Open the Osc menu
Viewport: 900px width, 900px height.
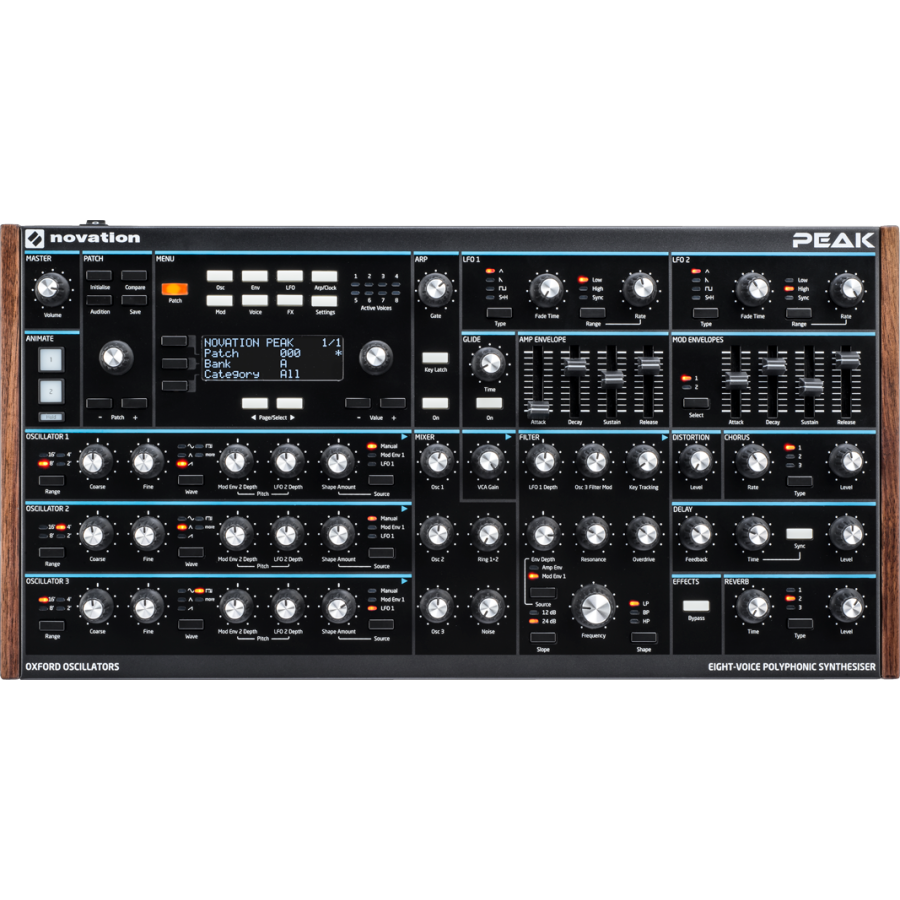220,276
